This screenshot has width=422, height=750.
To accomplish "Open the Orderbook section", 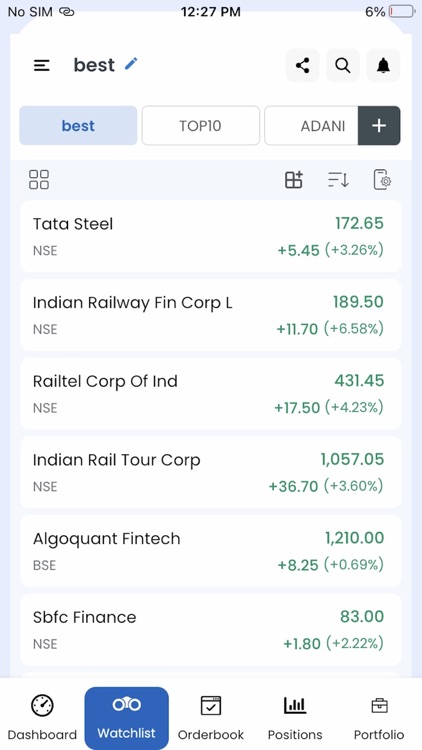I will (x=211, y=718).
